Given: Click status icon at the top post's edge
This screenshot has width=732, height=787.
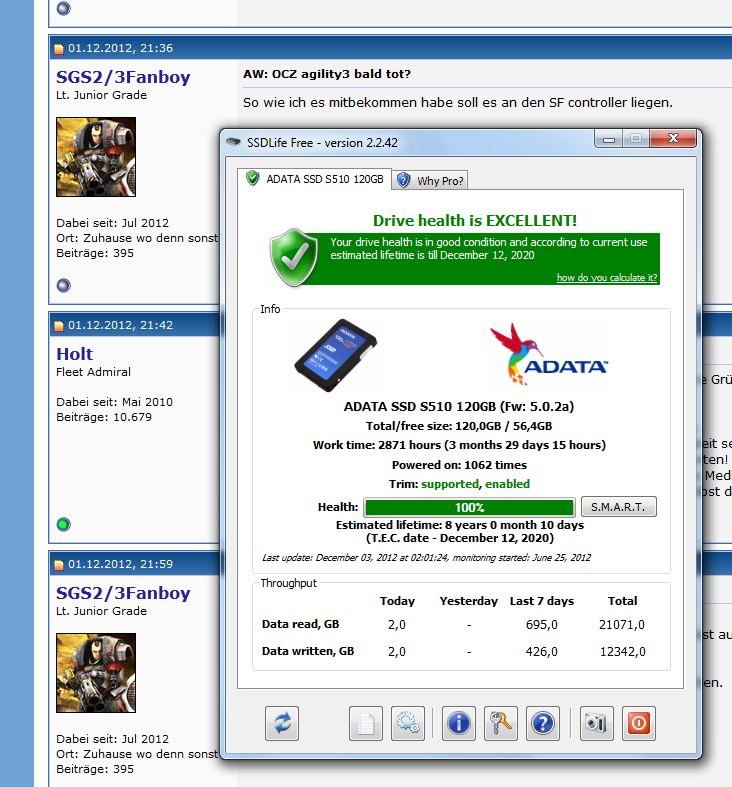Looking at the screenshot, I should 63,8.
